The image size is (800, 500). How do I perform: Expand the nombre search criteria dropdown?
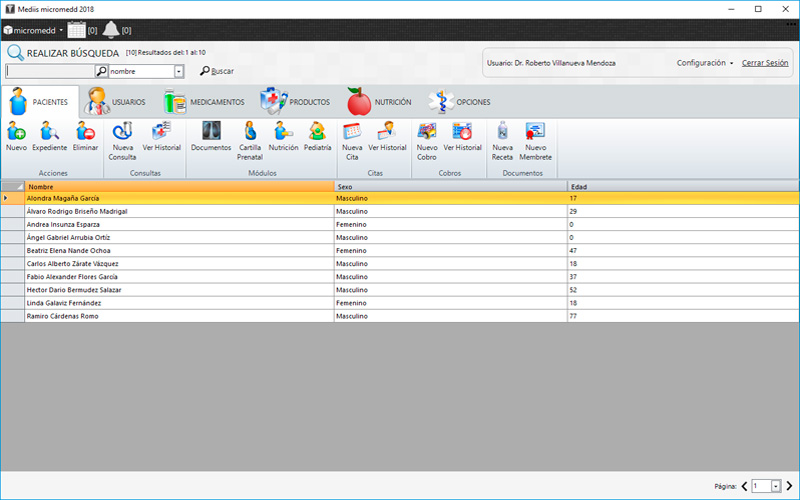click(179, 71)
